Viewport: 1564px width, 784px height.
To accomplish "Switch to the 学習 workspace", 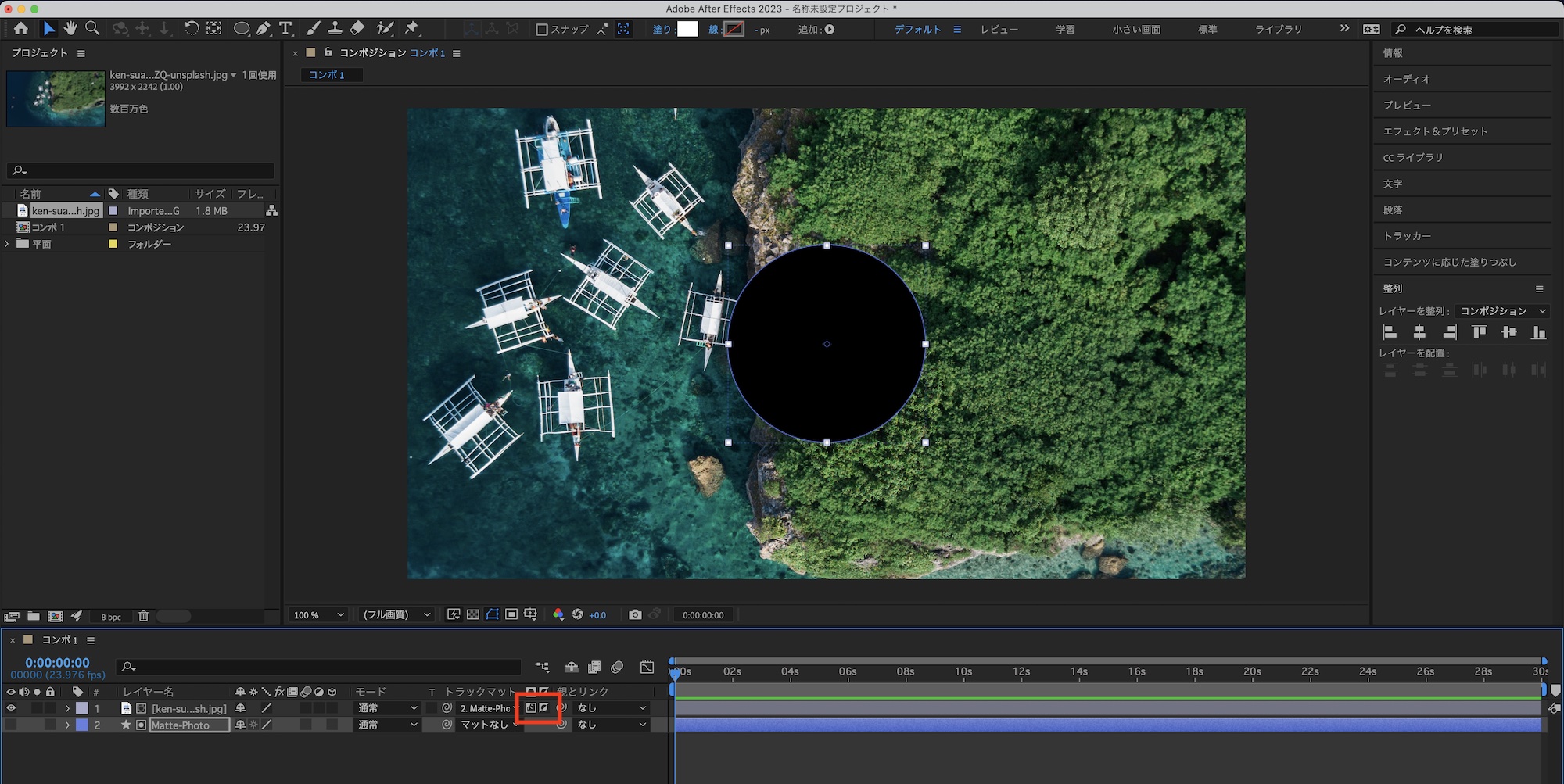I will tap(1065, 30).
